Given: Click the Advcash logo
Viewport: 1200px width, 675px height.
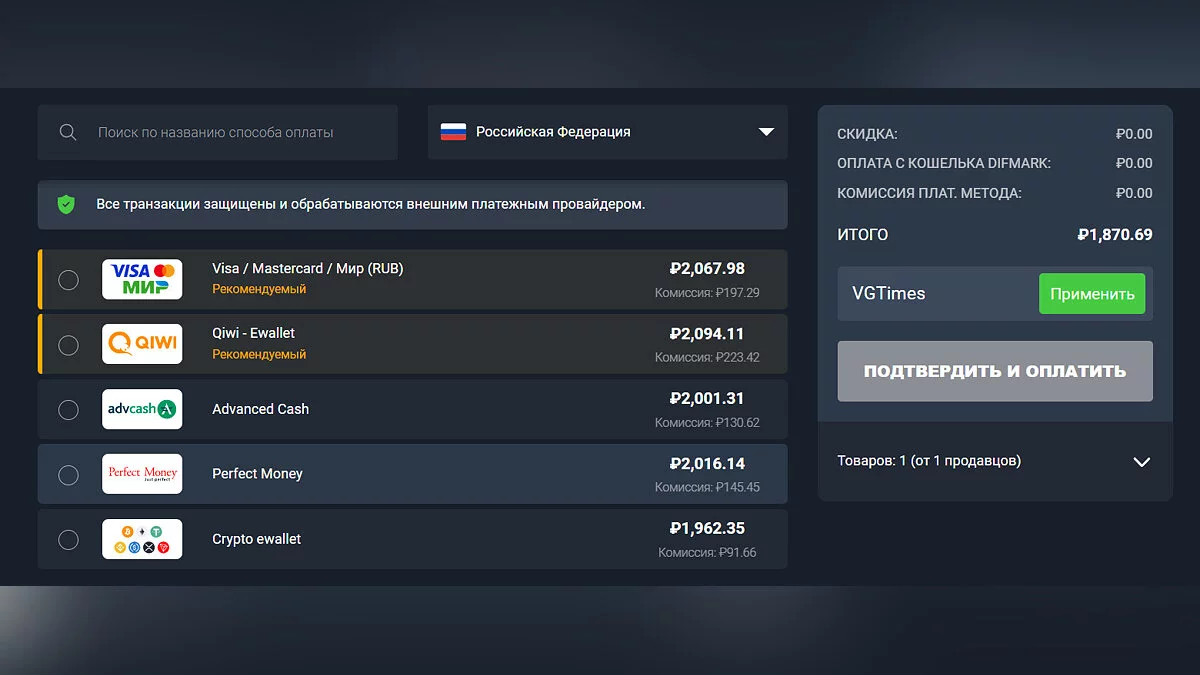Looking at the screenshot, I should [x=142, y=409].
